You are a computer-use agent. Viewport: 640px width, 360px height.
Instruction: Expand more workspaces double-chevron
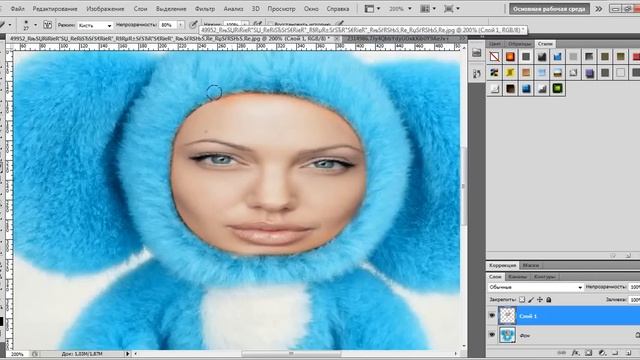click(x=598, y=9)
